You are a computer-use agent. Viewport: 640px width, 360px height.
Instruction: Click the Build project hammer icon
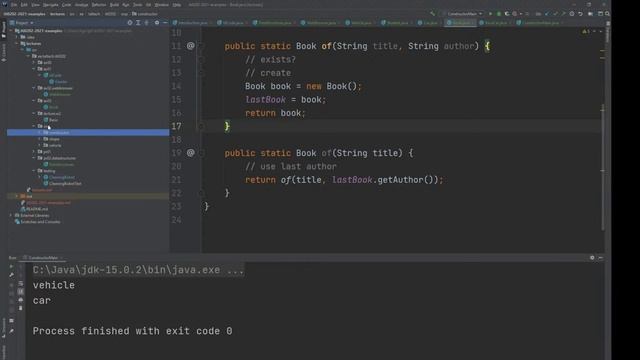[433, 14]
